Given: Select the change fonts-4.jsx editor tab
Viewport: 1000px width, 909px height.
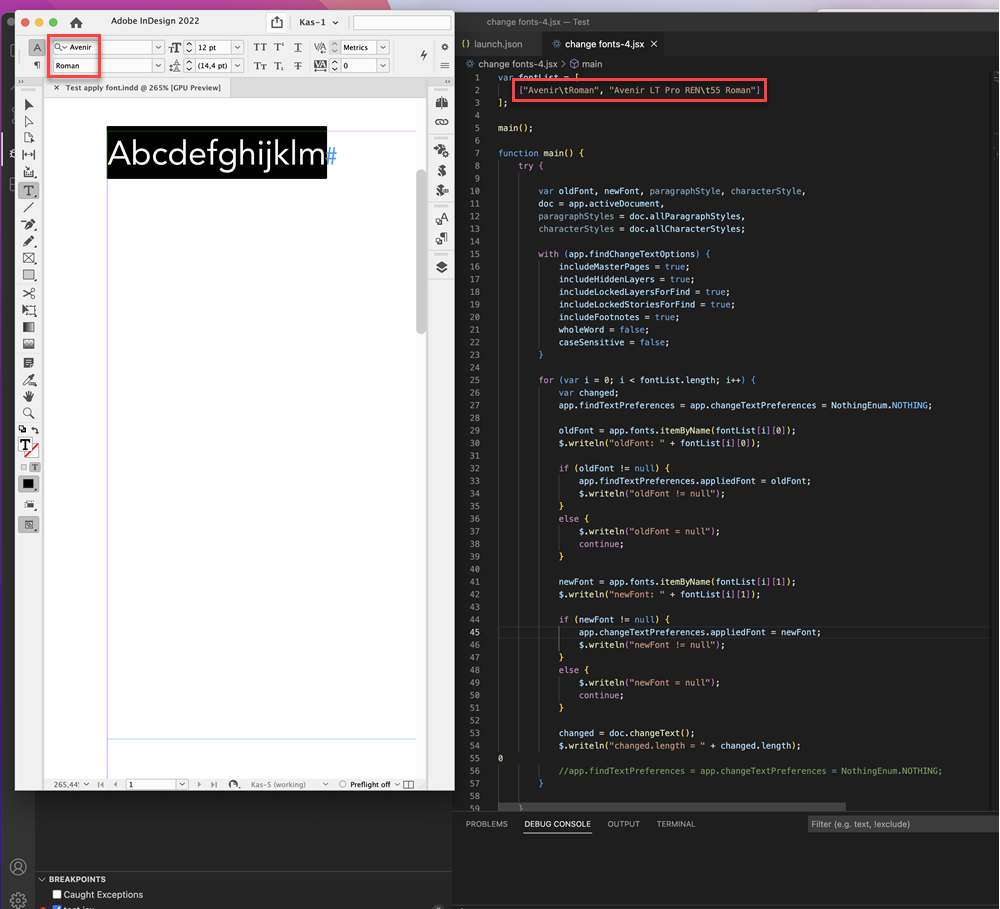Looking at the screenshot, I should pyautogui.click(x=605, y=44).
